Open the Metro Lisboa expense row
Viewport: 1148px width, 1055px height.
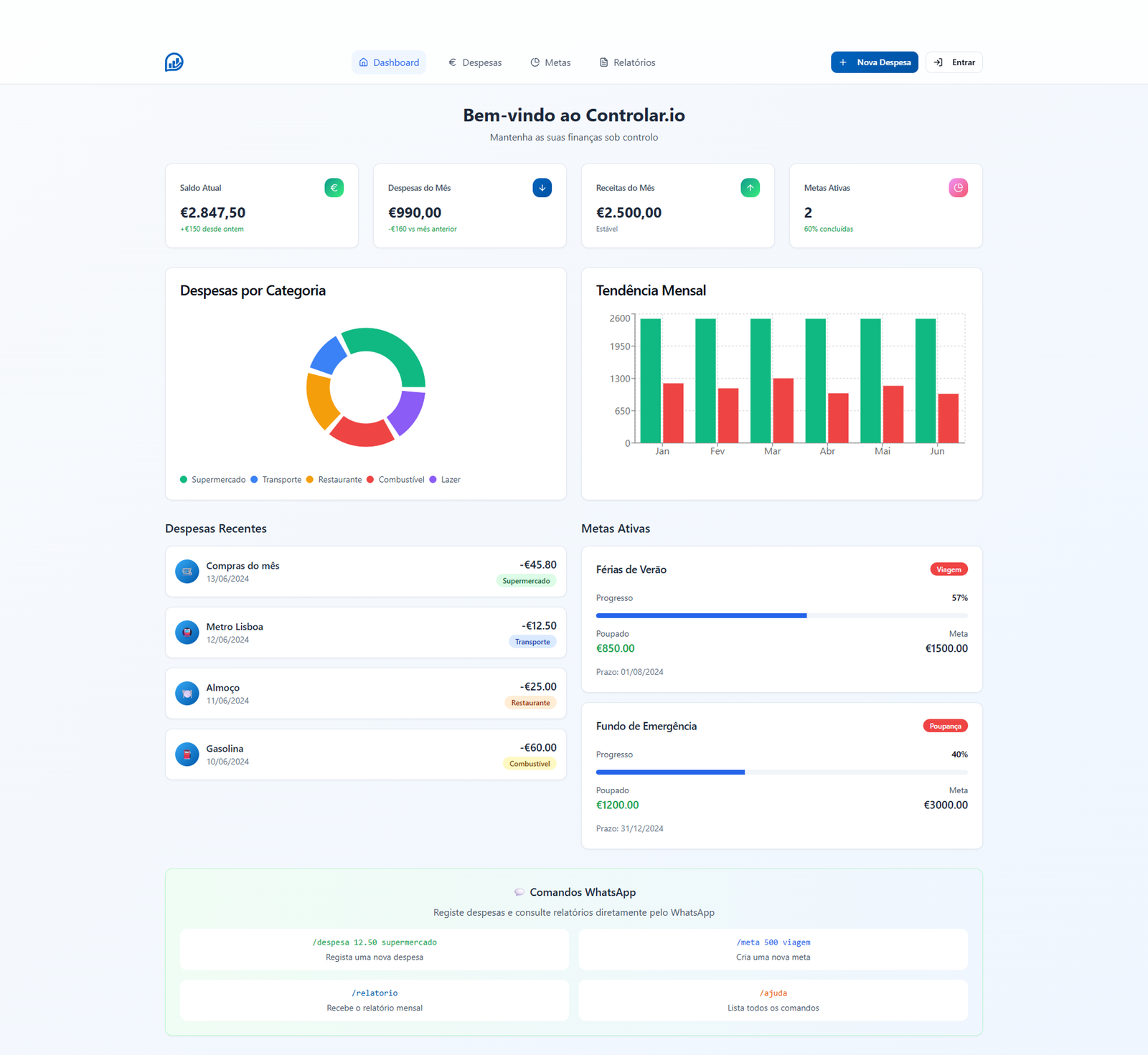[x=366, y=633]
